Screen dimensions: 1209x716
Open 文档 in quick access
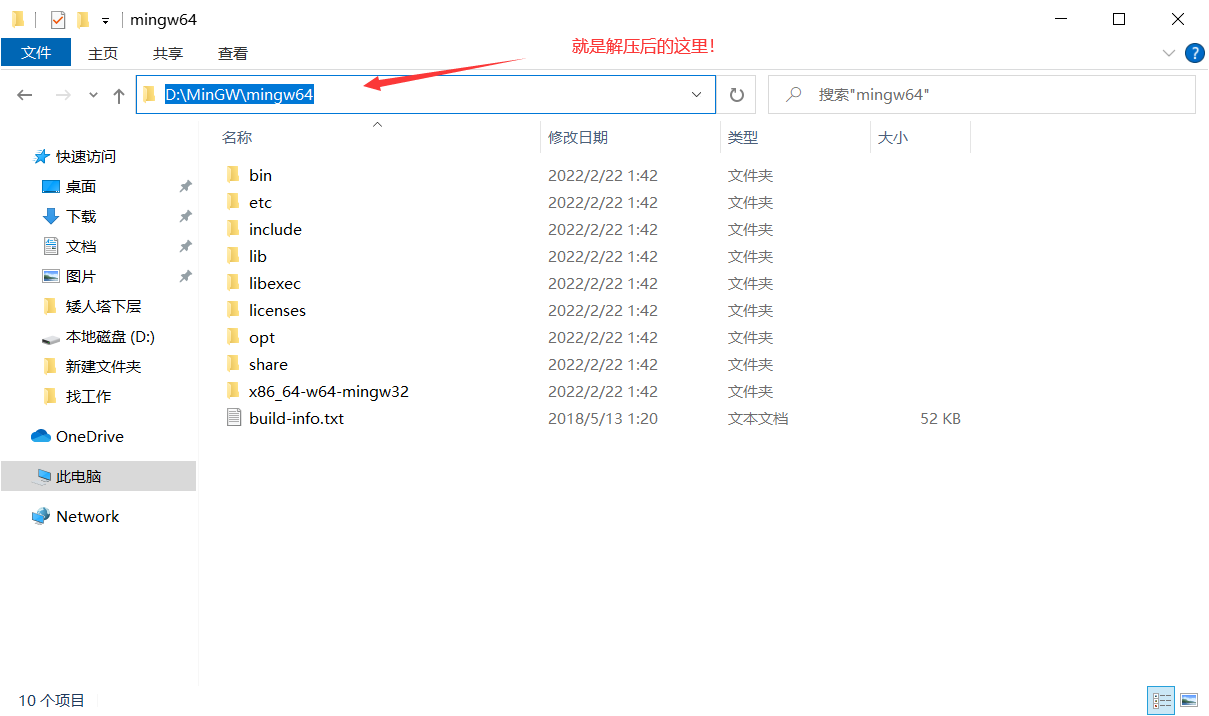(81, 246)
